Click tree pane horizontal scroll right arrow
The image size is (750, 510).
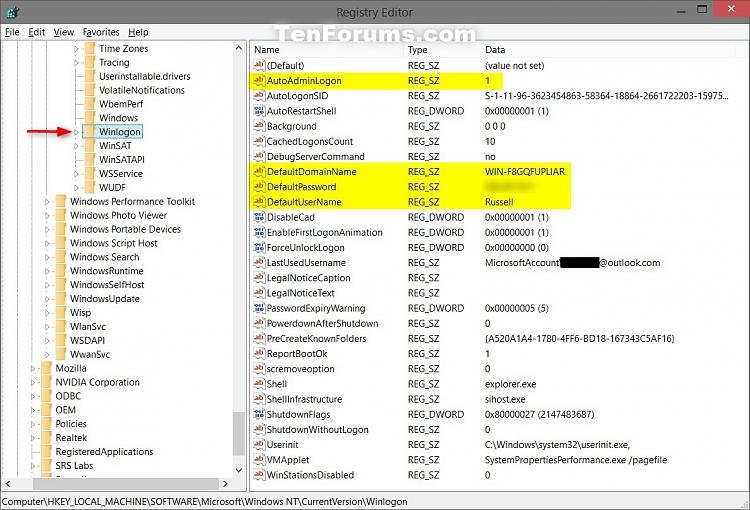225,484
